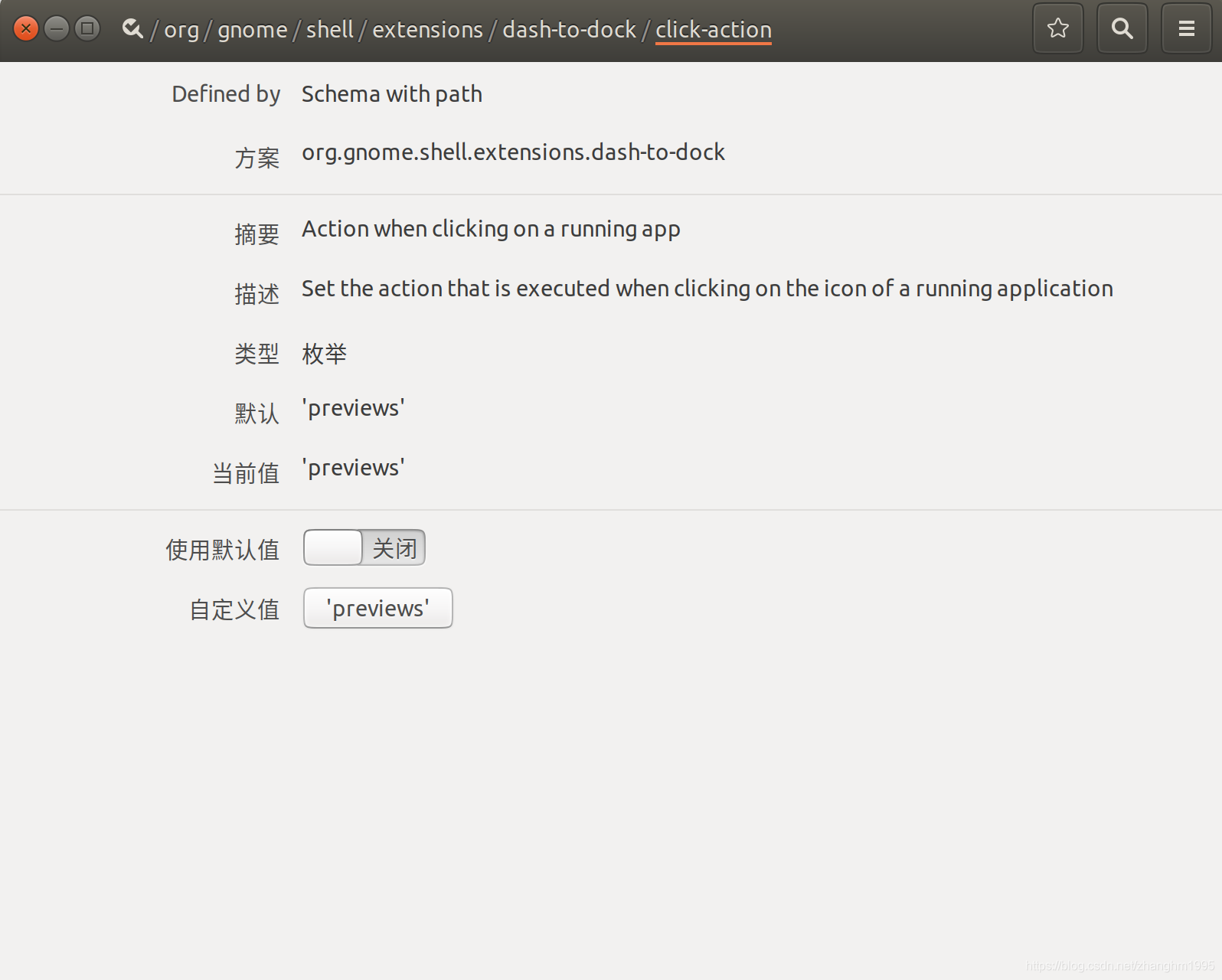Click the description text starting 'Set the action'
Image resolution: width=1222 pixels, height=980 pixels.
tap(707, 289)
